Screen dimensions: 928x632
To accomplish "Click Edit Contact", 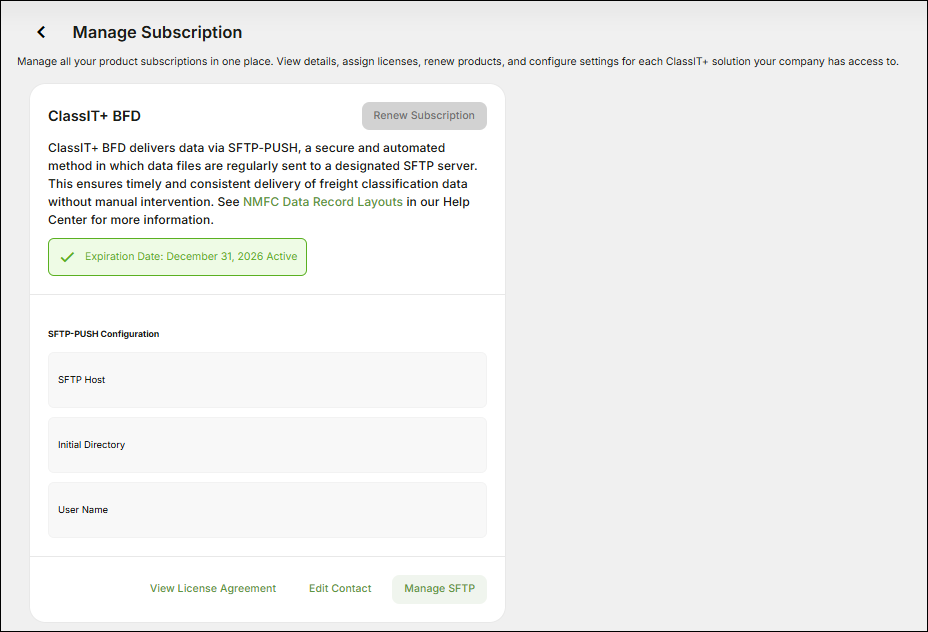I will (x=340, y=588).
